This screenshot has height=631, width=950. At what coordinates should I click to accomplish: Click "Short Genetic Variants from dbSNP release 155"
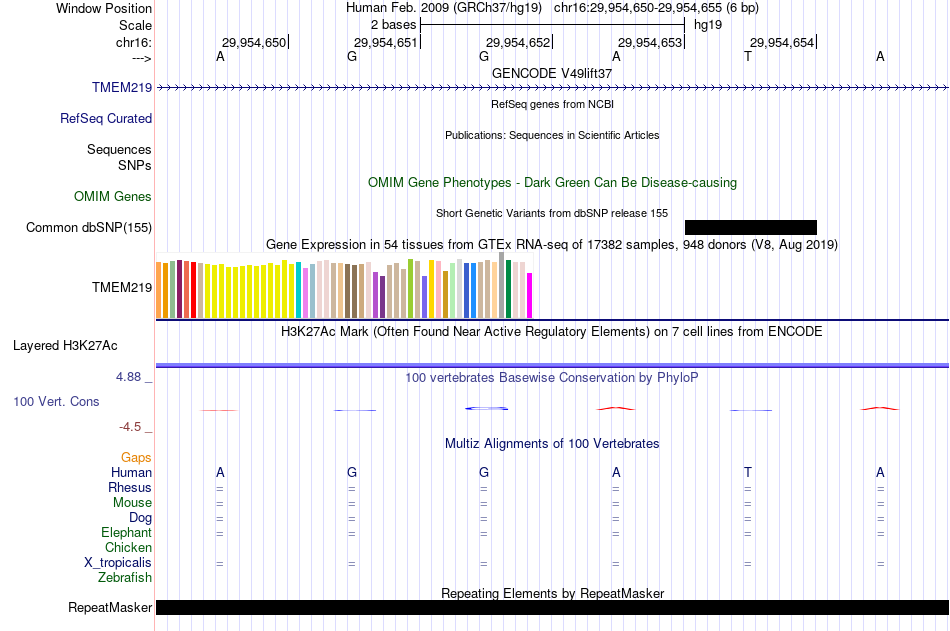point(552,213)
